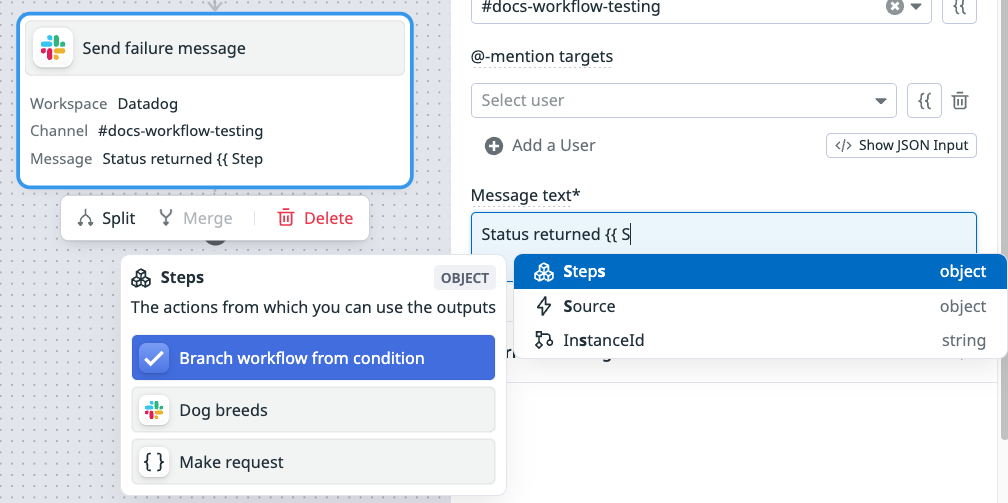Insert template variable for the channel field
Viewport: 1008px width, 503px height.
pyautogui.click(x=959, y=7)
